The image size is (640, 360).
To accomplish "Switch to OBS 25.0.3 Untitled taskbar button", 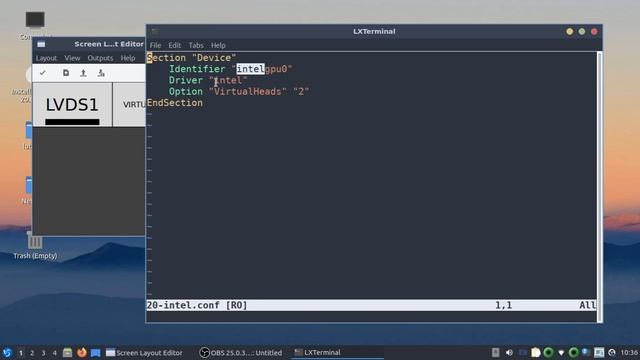I will point(240,353).
